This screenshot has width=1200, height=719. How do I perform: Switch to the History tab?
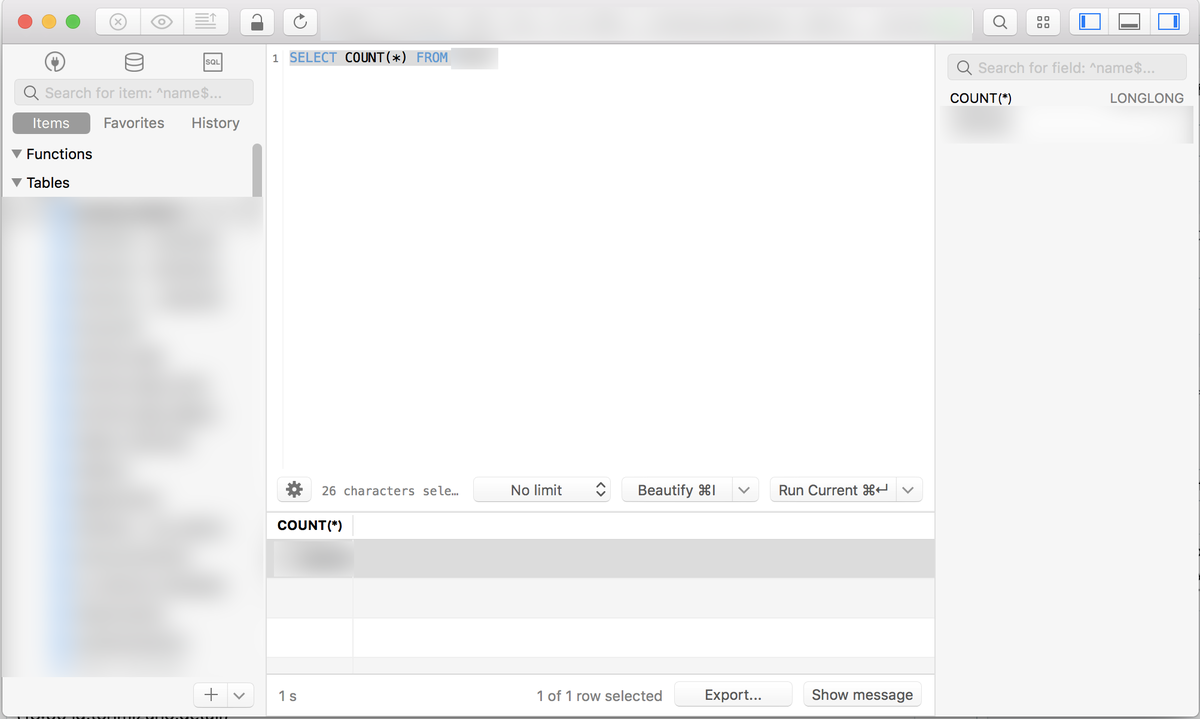pos(215,123)
